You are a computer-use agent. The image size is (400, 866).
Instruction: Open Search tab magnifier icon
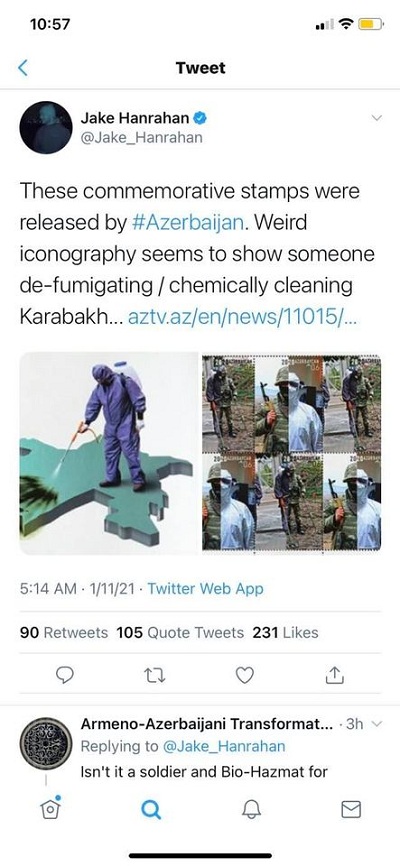(x=151, y=810)
